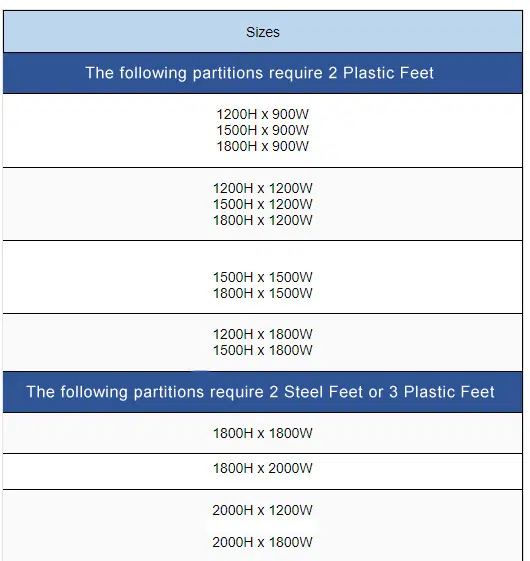Select the 1800H x 1800W row
Screen dimensions: 530x561
click(263, 433)
